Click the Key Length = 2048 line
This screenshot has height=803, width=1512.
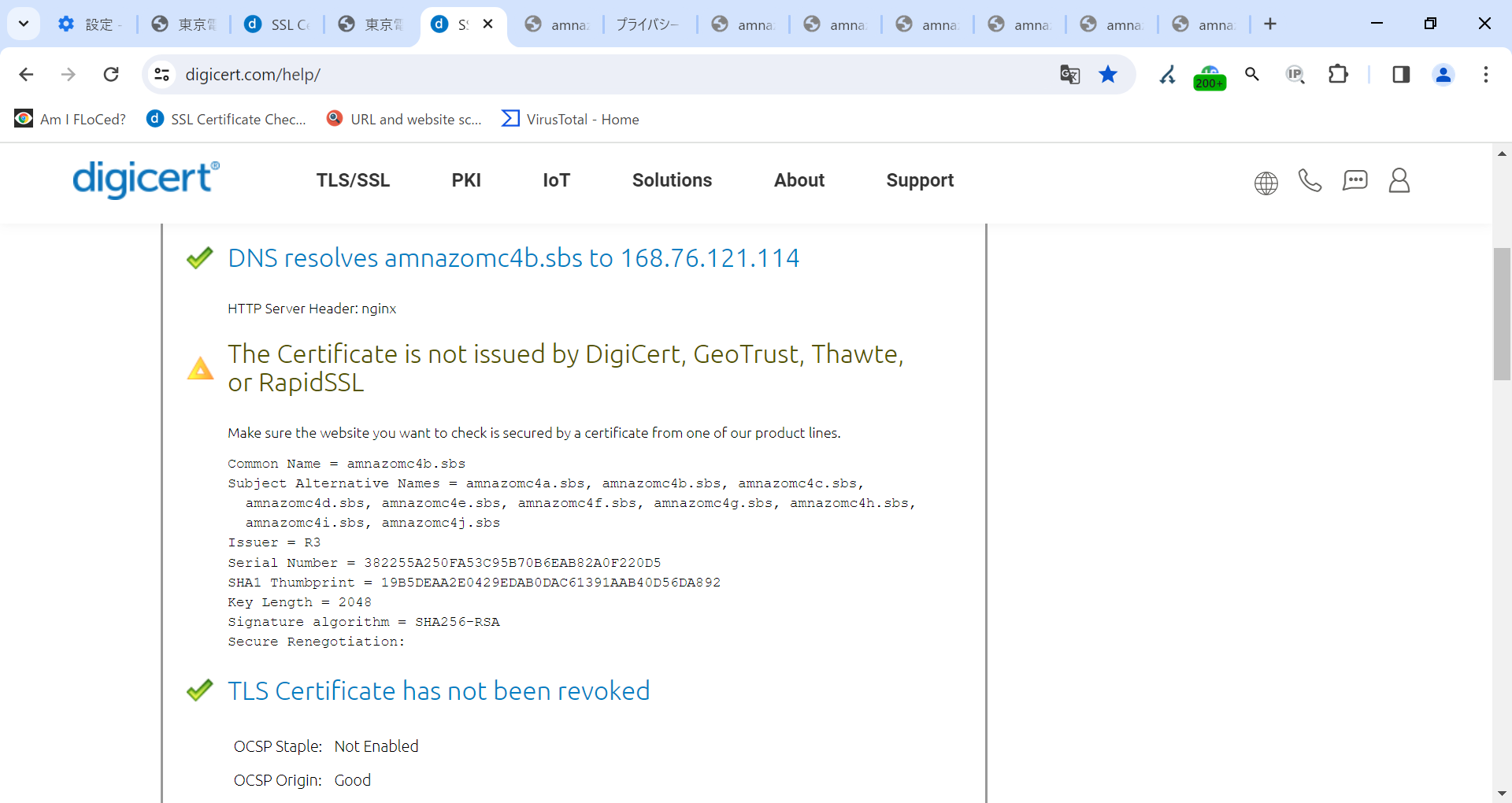tap(299, 602)
